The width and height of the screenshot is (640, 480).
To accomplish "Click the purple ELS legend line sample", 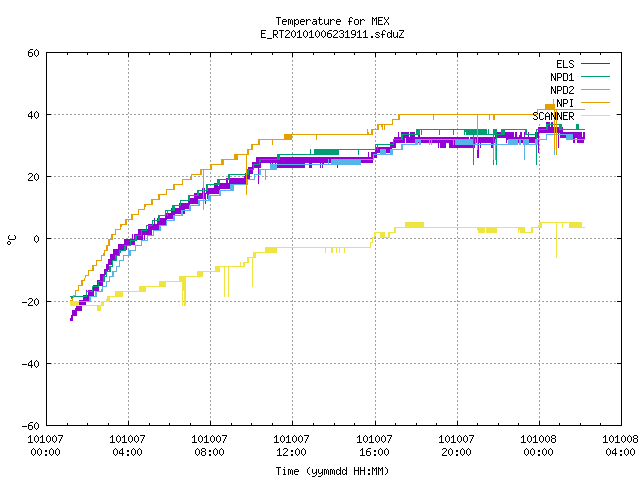I will tap(596, 64).
